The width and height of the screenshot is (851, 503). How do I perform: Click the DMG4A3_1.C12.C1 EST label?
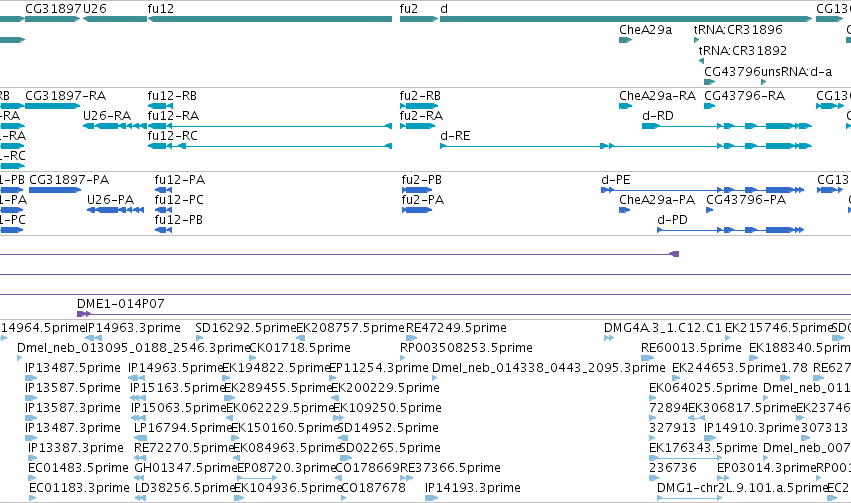663,328
